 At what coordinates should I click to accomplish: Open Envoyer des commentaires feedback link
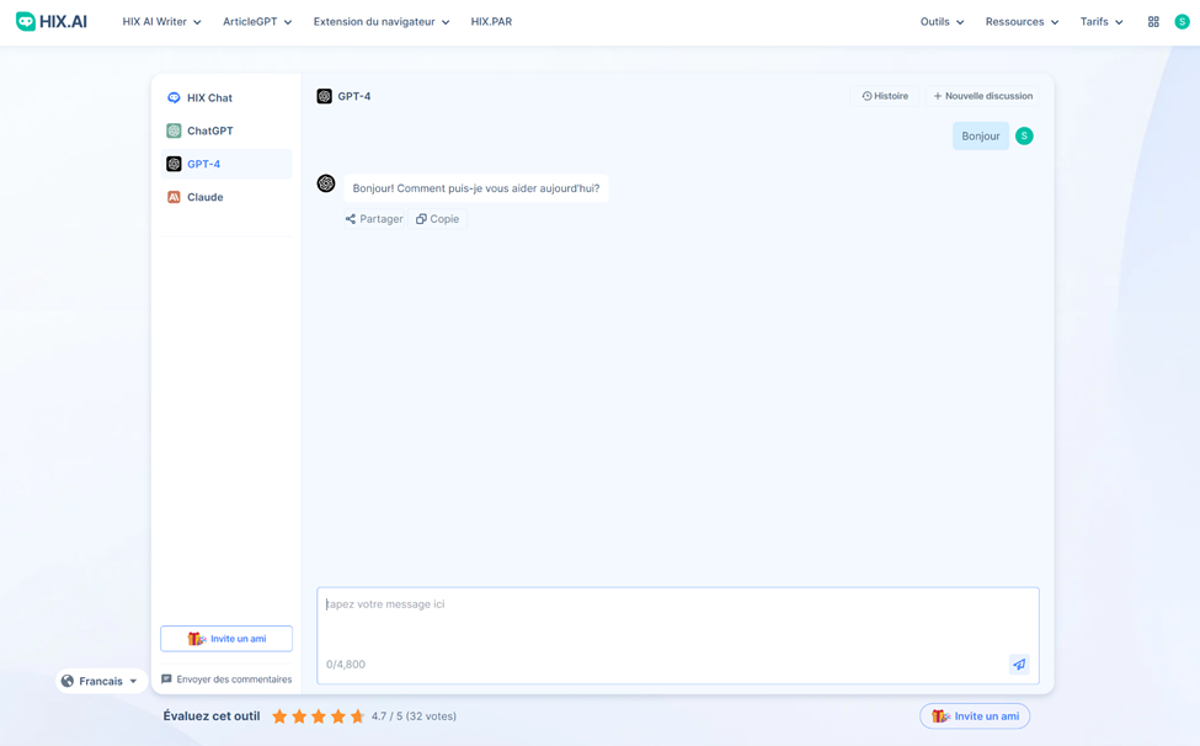[226, 679]
